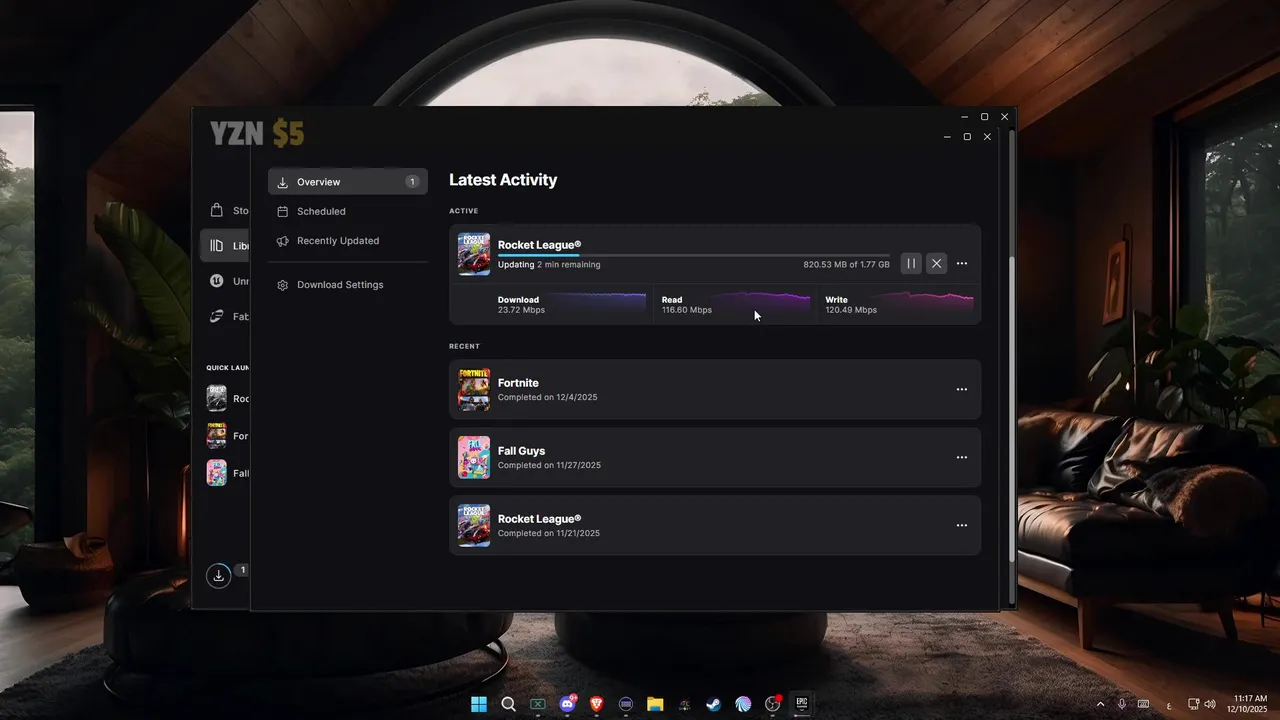Click the green Xbox-style taskbar icon
The width and height of the screenshot is (1280, 720).
pos(538,704)
